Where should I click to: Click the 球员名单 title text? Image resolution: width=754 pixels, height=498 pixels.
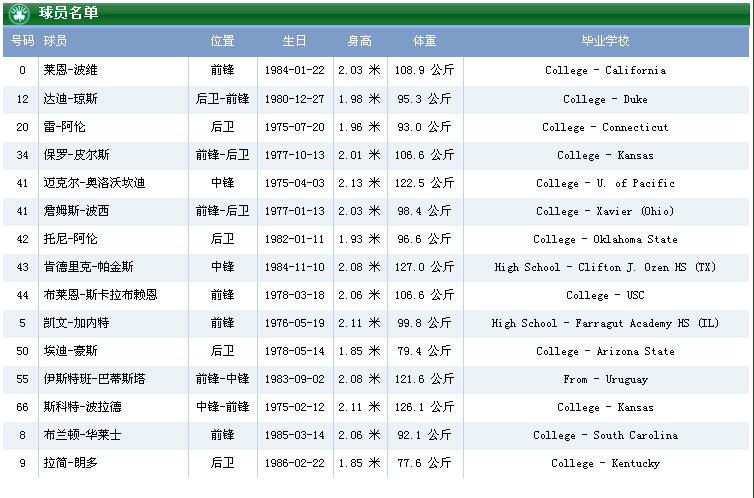coord(68,12)
